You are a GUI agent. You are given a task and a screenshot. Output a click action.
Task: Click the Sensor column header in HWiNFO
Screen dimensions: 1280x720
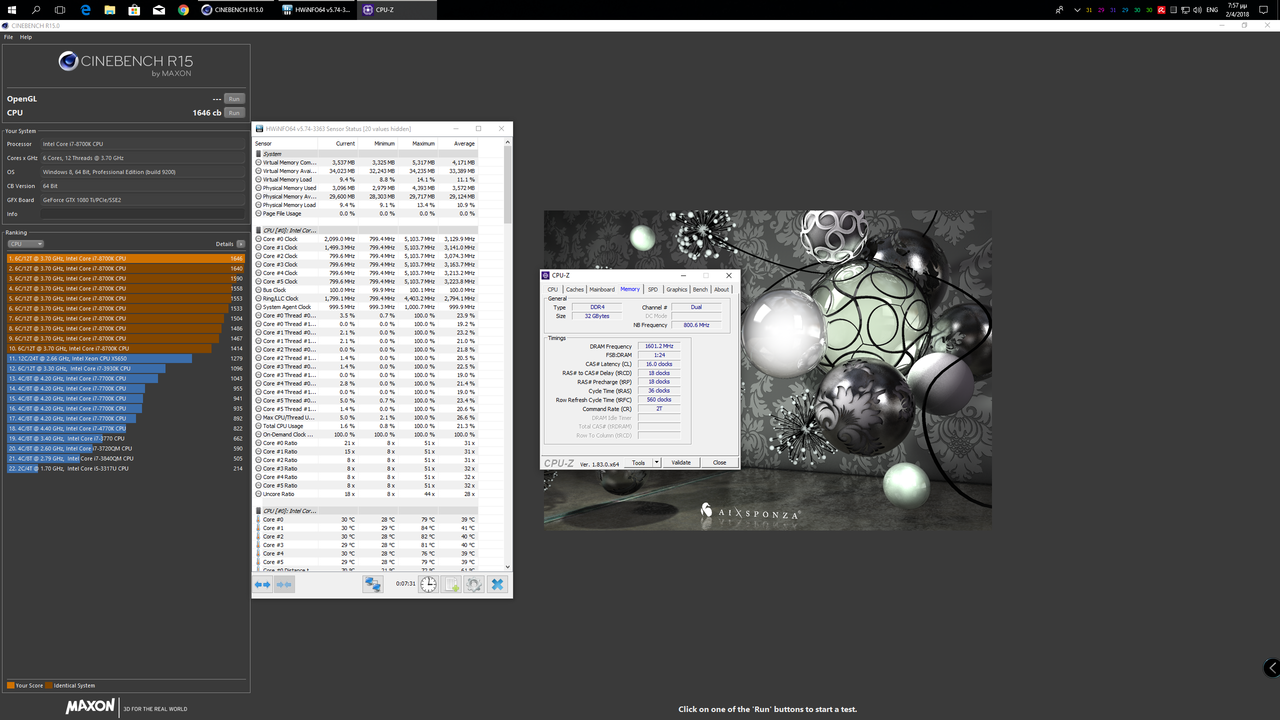pos(285,143)
